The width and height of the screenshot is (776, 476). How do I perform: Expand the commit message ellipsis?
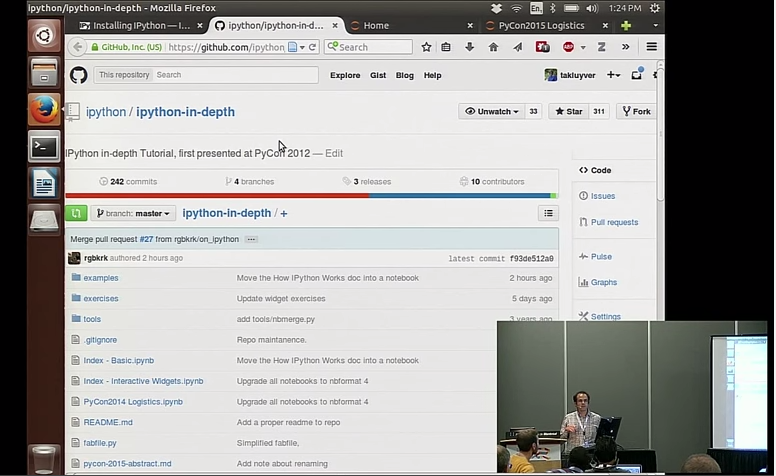(x=251, y=239)
